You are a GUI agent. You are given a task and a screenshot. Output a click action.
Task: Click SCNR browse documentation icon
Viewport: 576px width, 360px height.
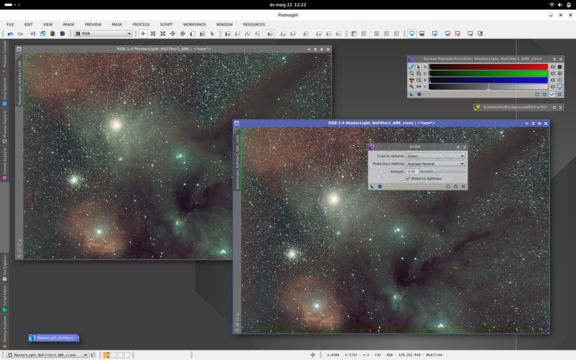coord(456,187)
